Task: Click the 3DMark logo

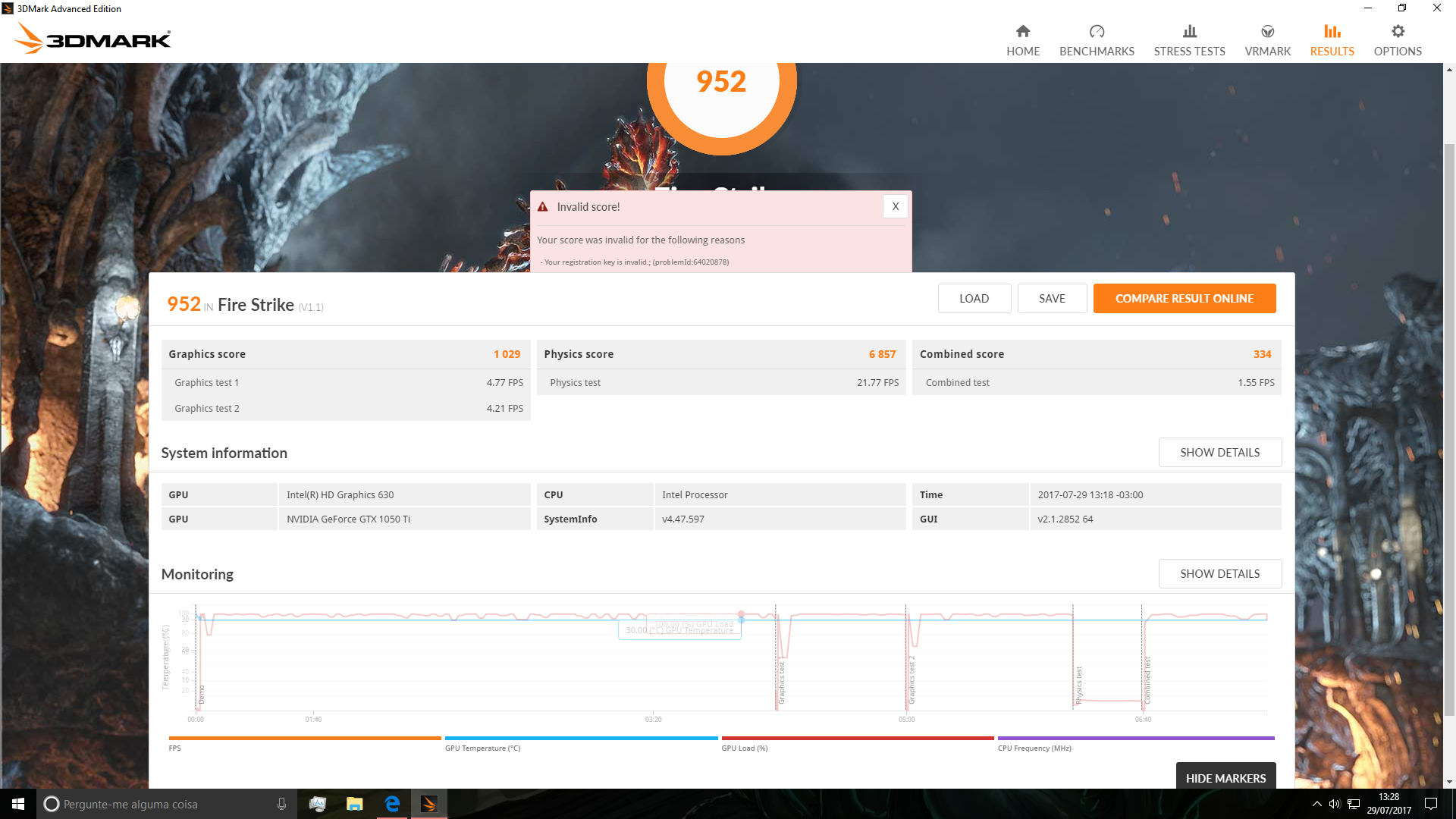Action: 93,38
